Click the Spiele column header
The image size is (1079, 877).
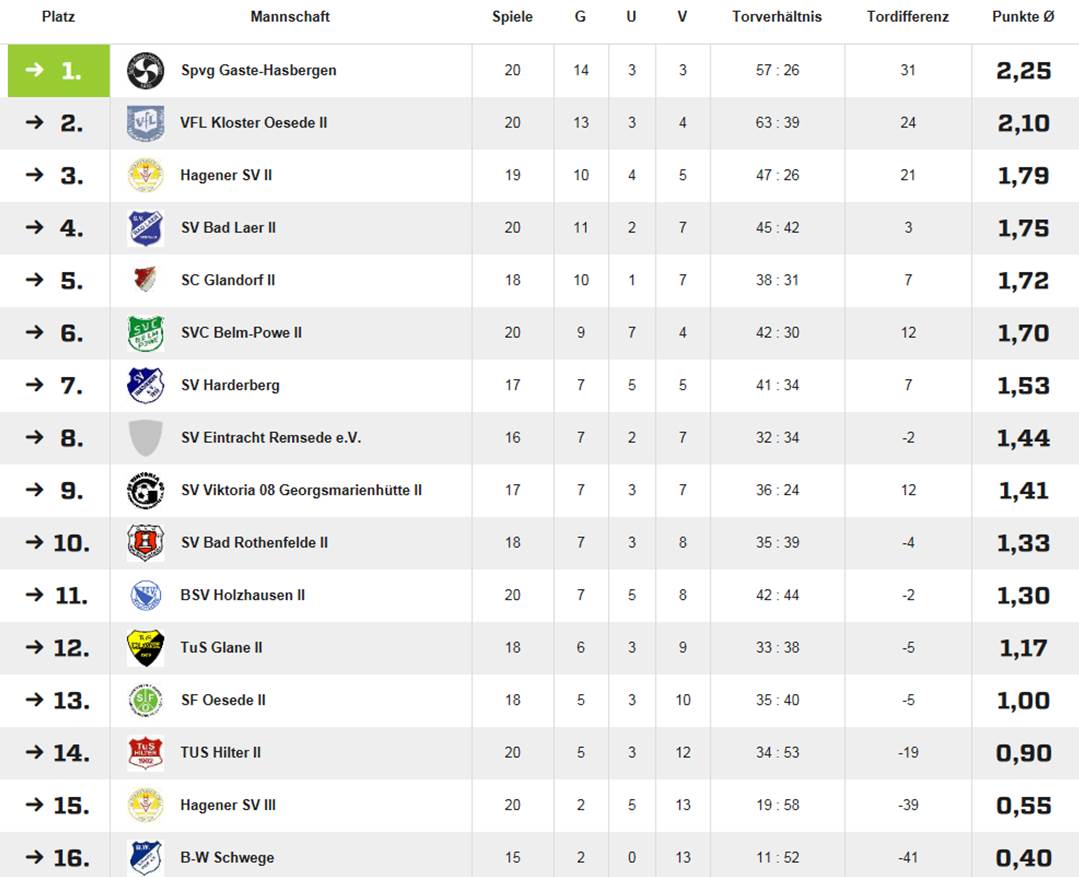click(x=512, y=17)
